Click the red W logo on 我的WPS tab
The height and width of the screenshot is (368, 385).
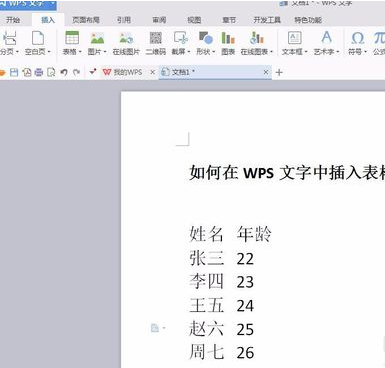tap(107, 72)
